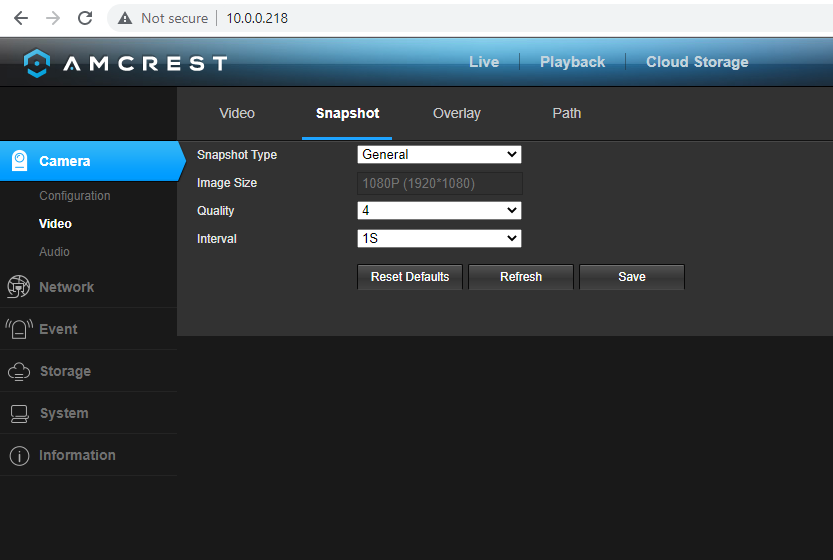The width and height of the screenshot is (833, 560).
Task: Click the disabled Image Size field
Action: tap(439, 183)
